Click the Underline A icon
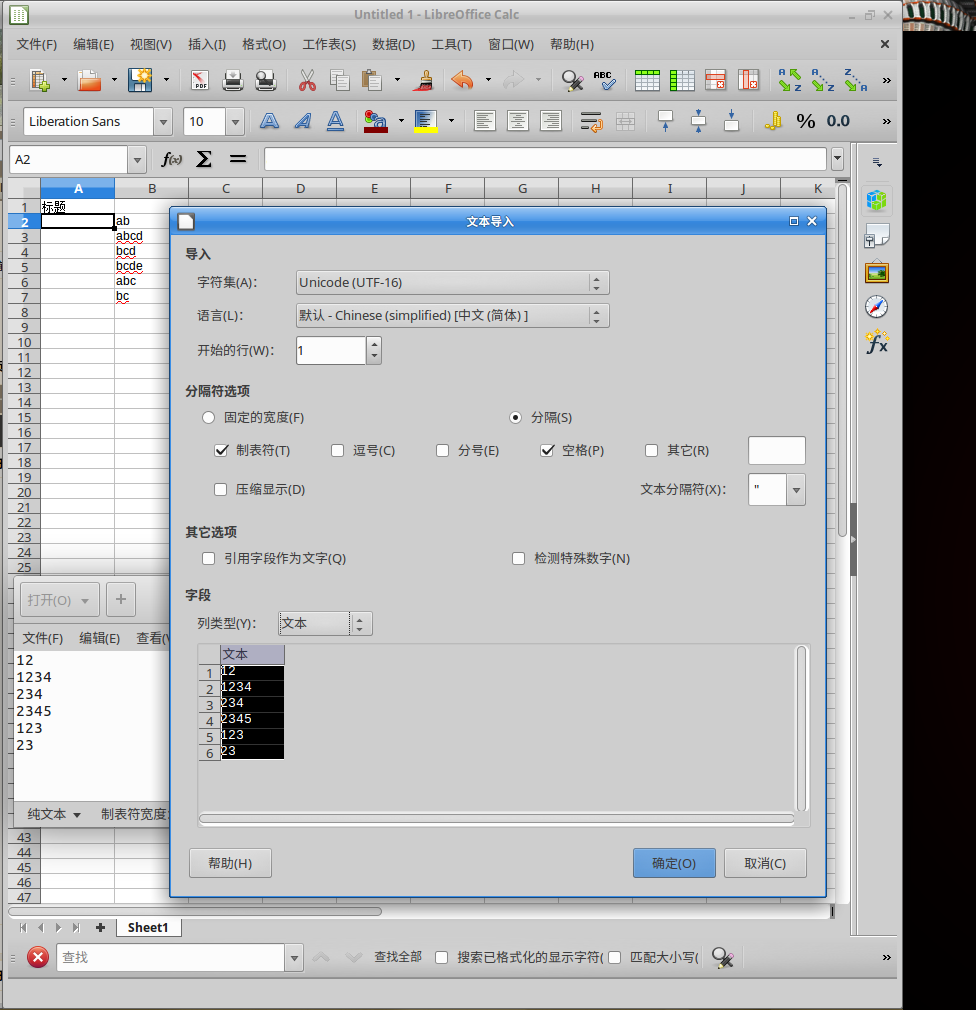Viewport: 976px width, 1010px height. click(x=336, y=121)
